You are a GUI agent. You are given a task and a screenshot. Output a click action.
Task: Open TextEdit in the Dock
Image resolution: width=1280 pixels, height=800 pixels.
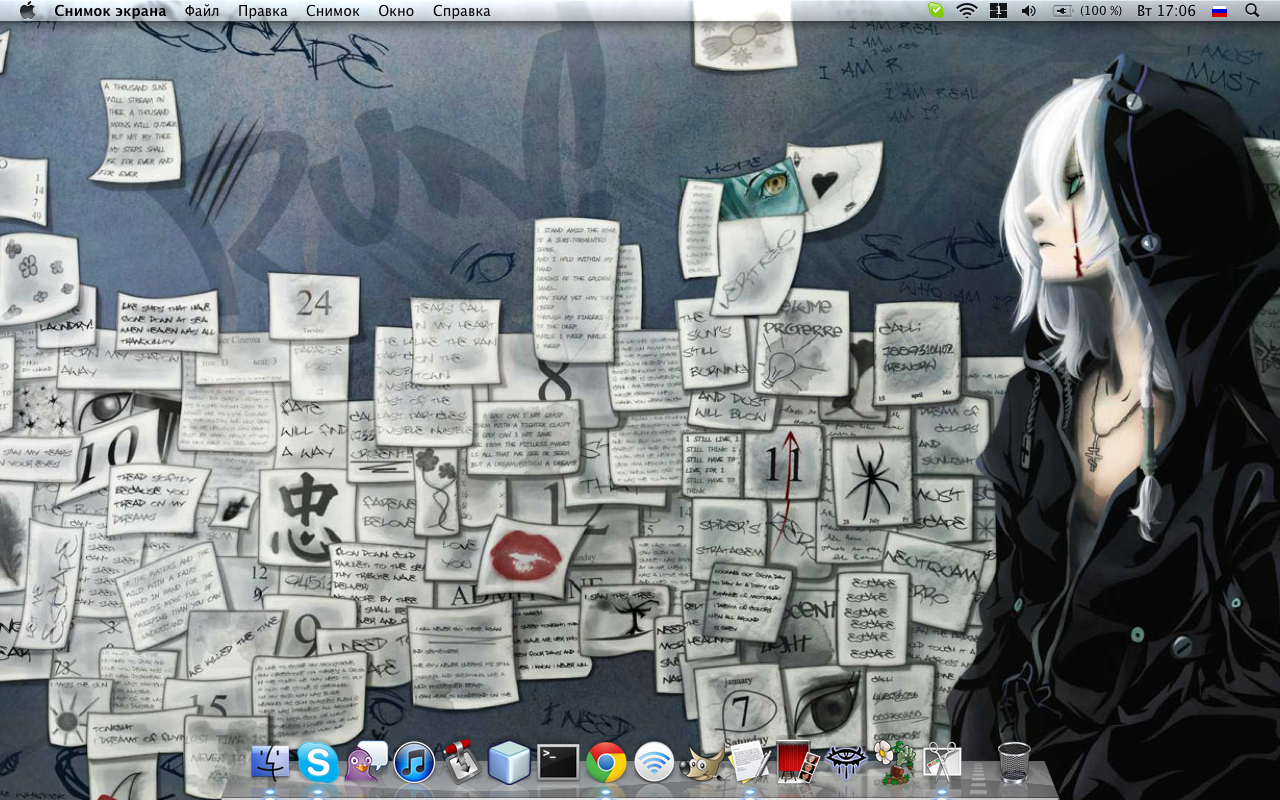click(x=750, y=762)
